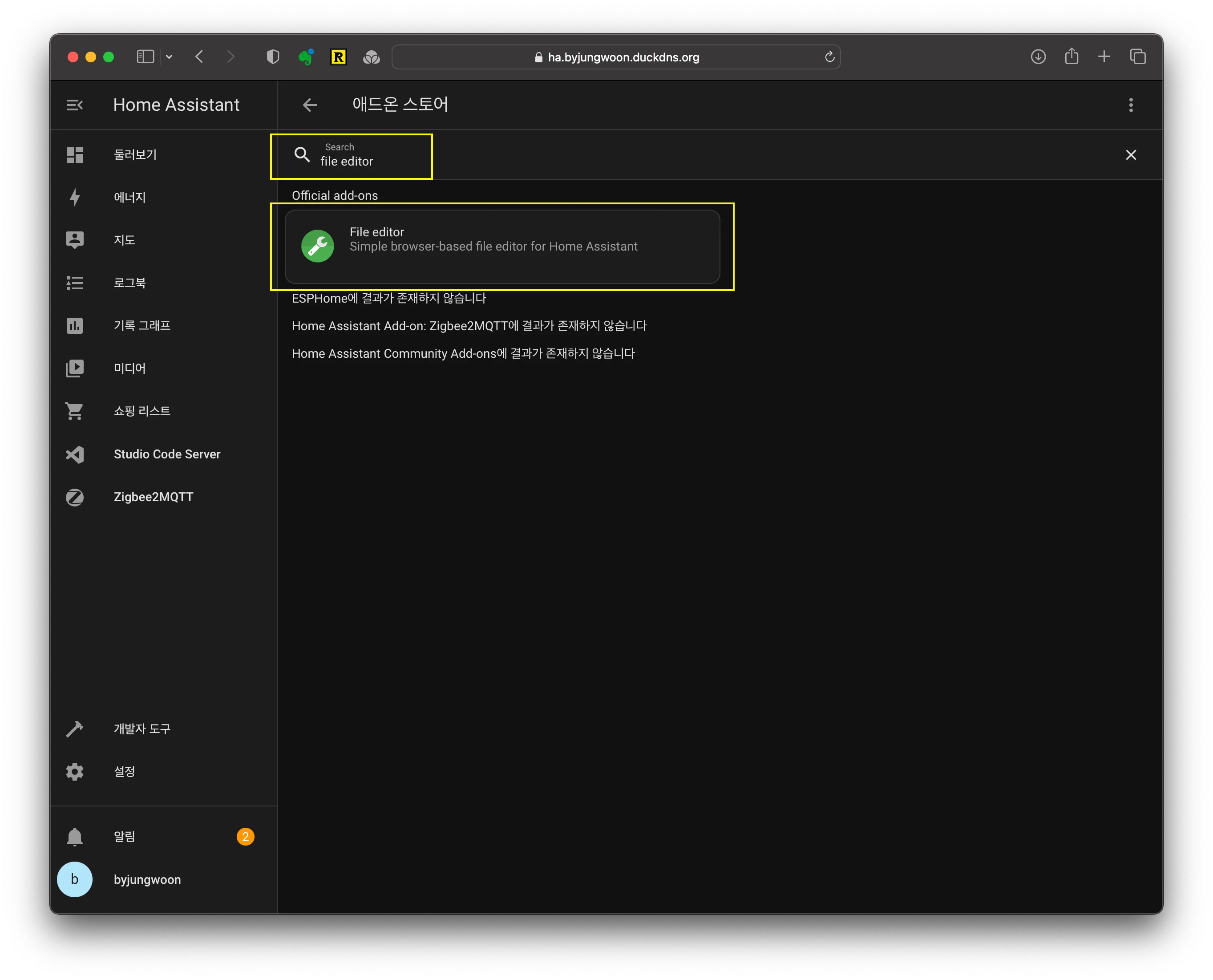
Task: Click the three-circles extension icon
Action: click(x=372, y=57)
